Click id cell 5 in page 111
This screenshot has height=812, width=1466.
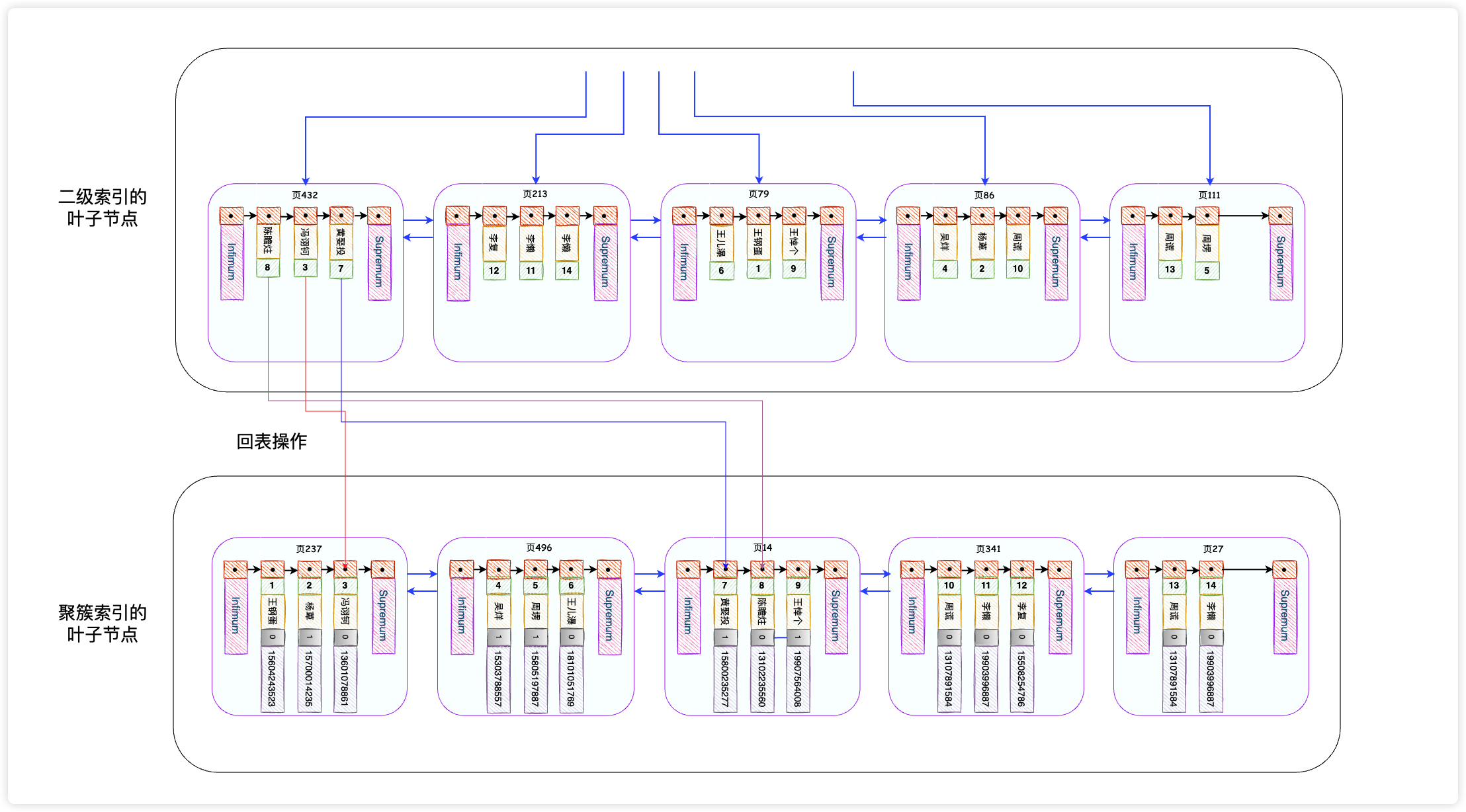pos(1207,270)
